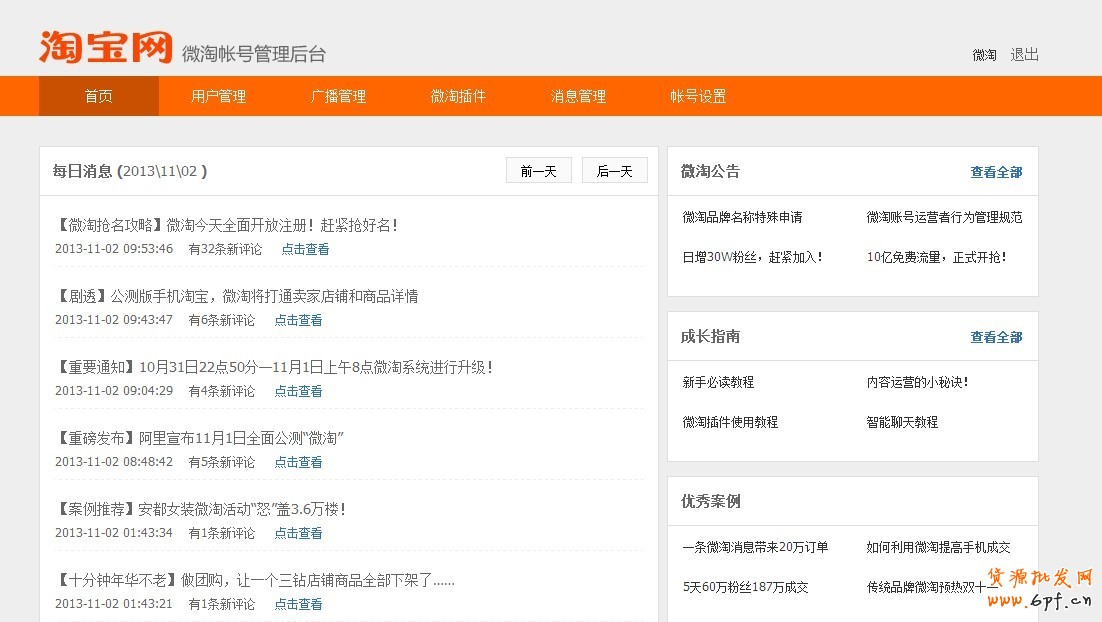Go to the 微淘插件 tab

(x=458, y=96)
